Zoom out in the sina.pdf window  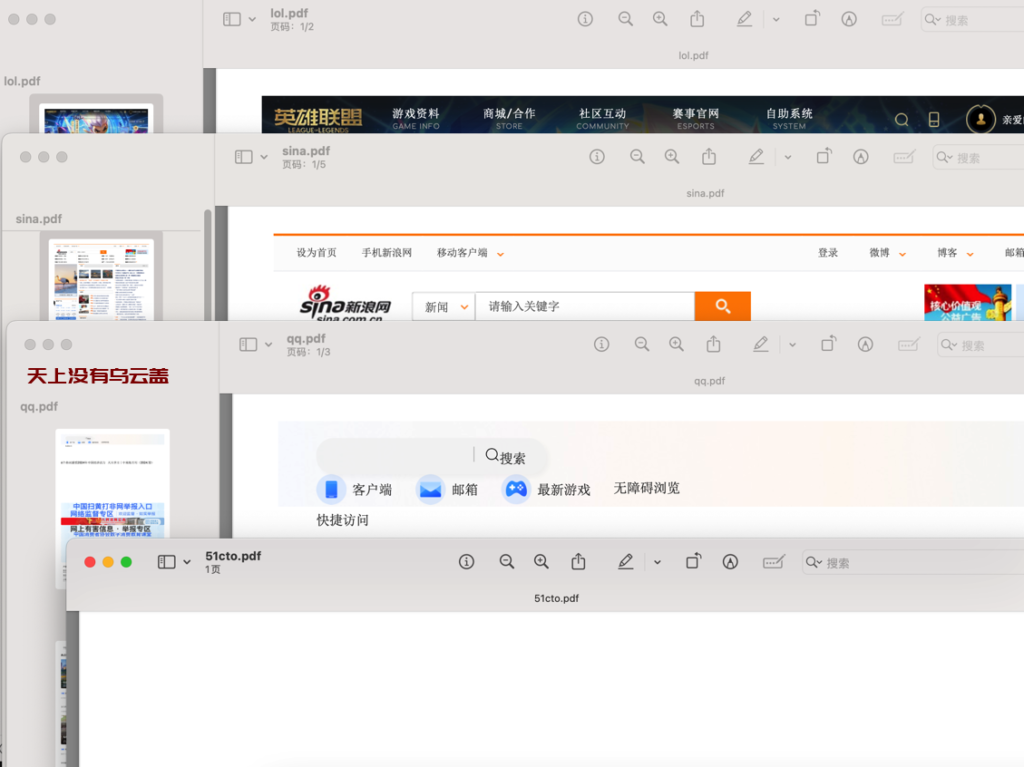[x=637, y=157]
